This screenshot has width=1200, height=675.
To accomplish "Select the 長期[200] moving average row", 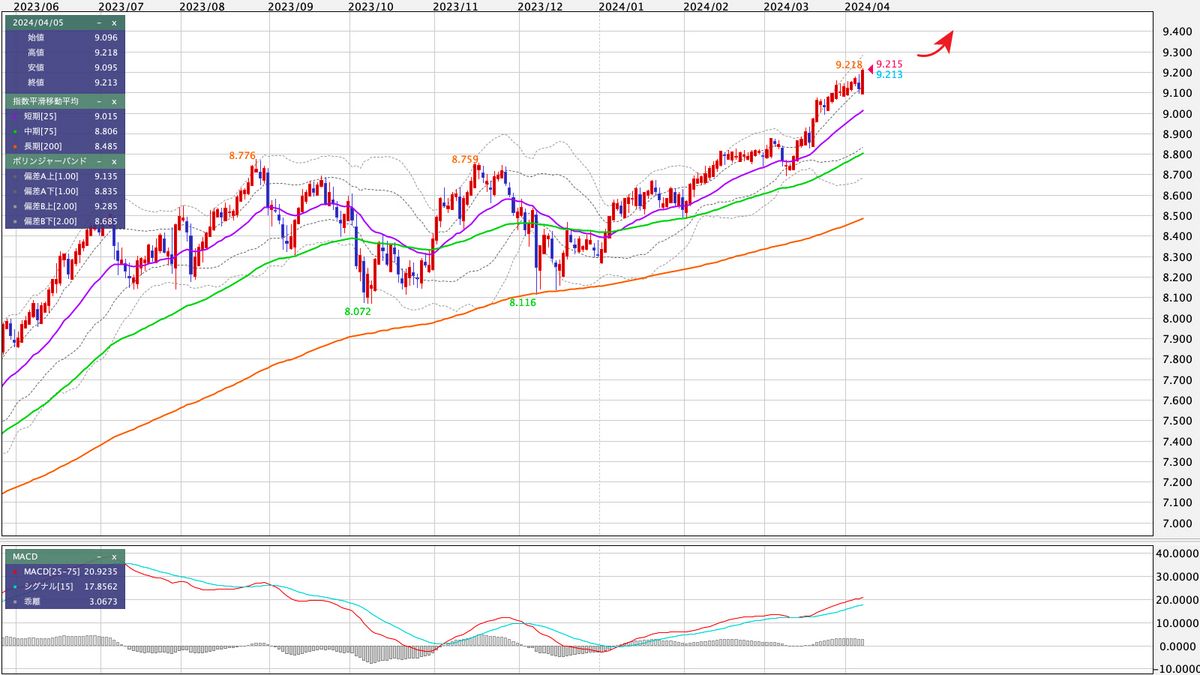I will point(65,147).
